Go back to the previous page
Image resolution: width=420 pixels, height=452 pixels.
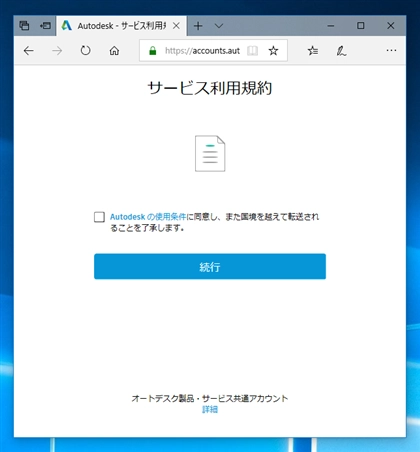(29, 51)
